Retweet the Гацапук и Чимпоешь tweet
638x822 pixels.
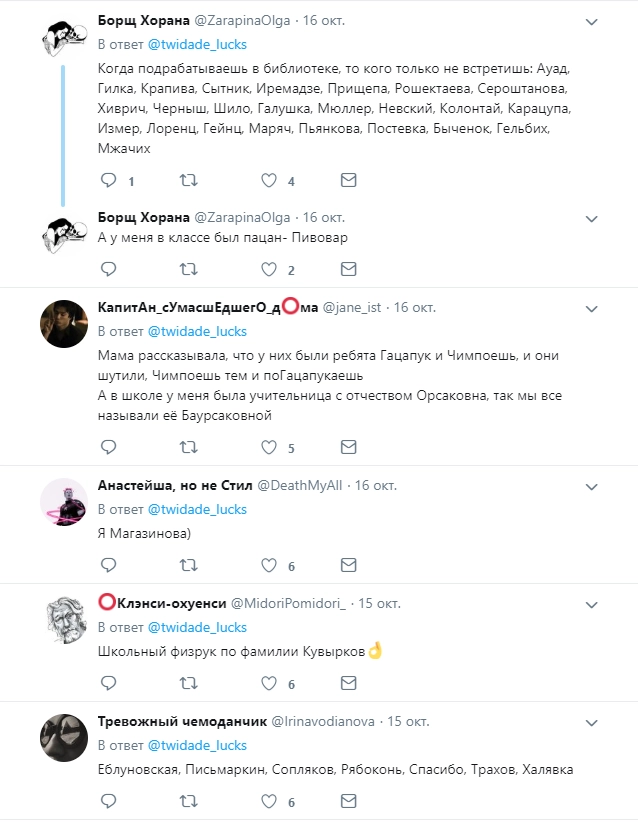tap(187, 447)
